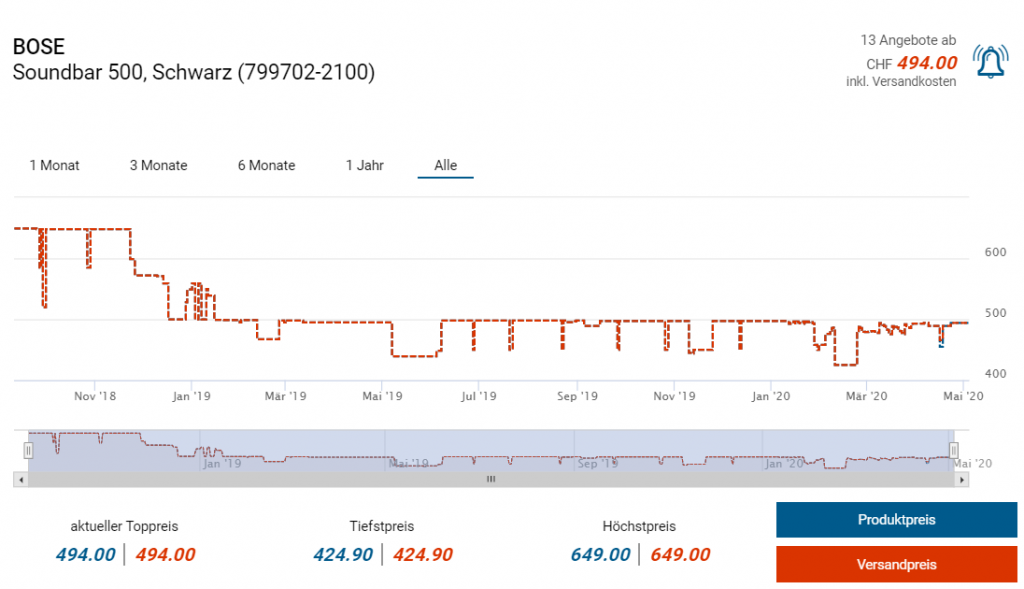
Task: Choose the 1 Jahr time range
Action: click(x=365, y=165)
